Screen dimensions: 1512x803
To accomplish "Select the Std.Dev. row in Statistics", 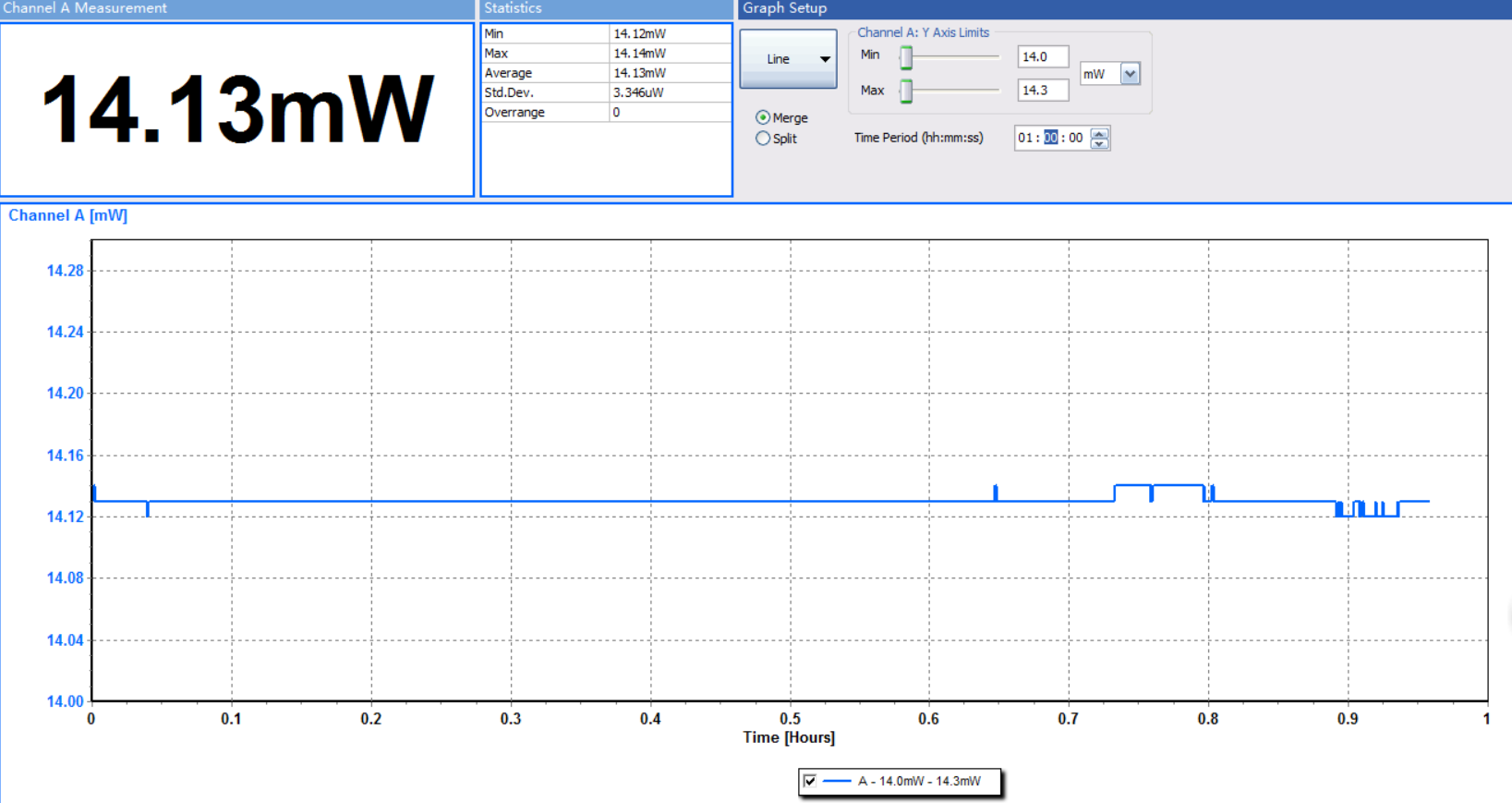I will pyautogui.click(x=606, y=92).
